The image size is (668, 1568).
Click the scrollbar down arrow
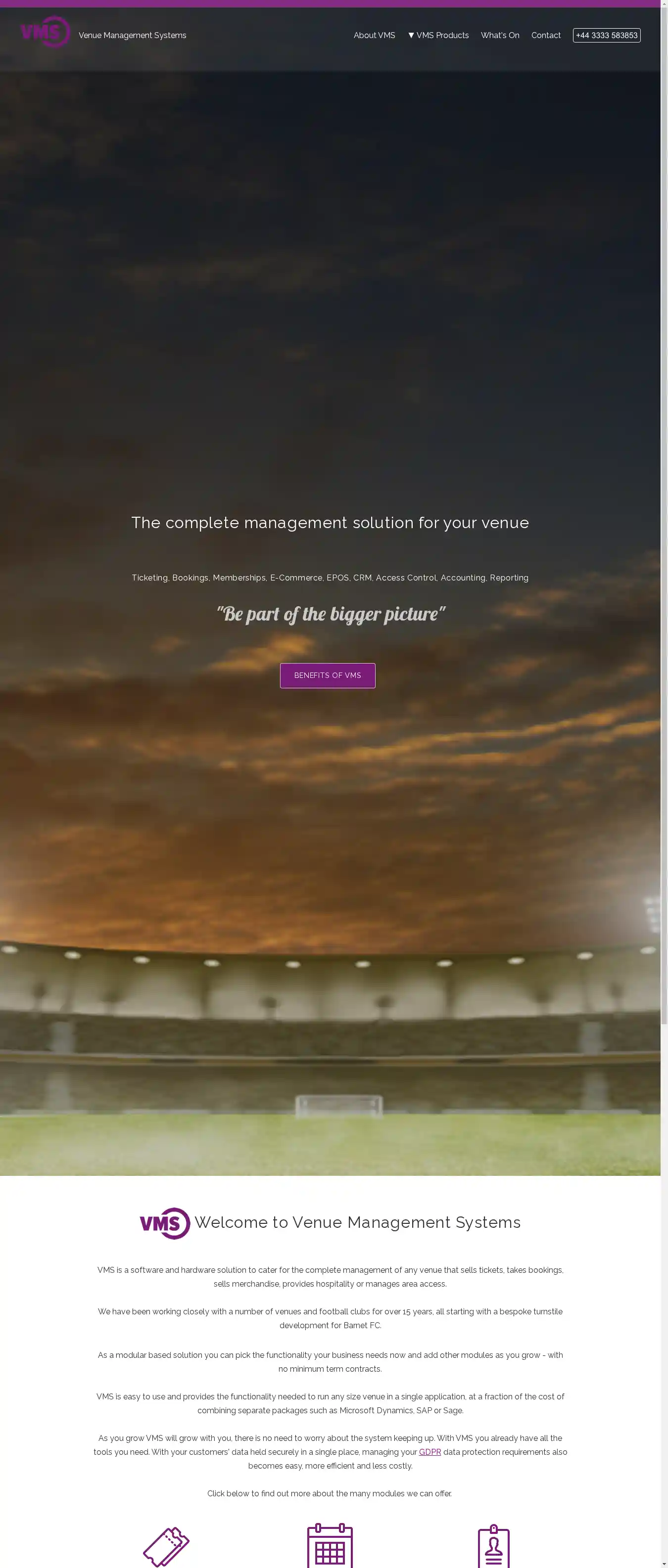(x=665, y=1564)
